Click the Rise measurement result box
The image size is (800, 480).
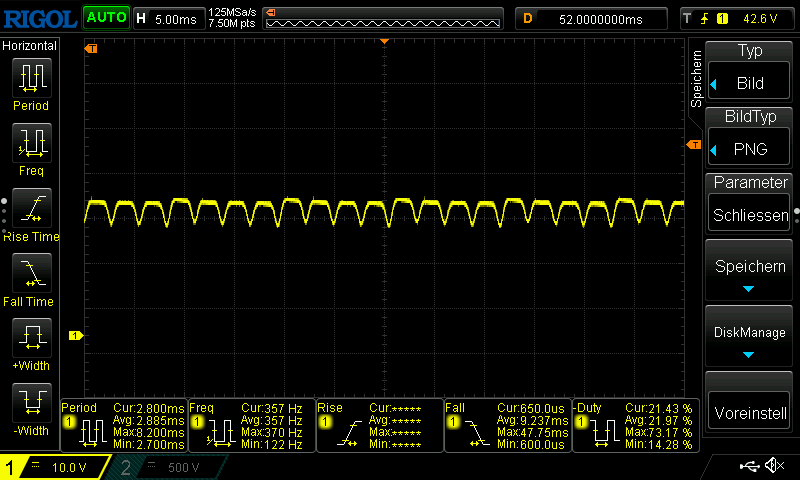click(380, 425)
